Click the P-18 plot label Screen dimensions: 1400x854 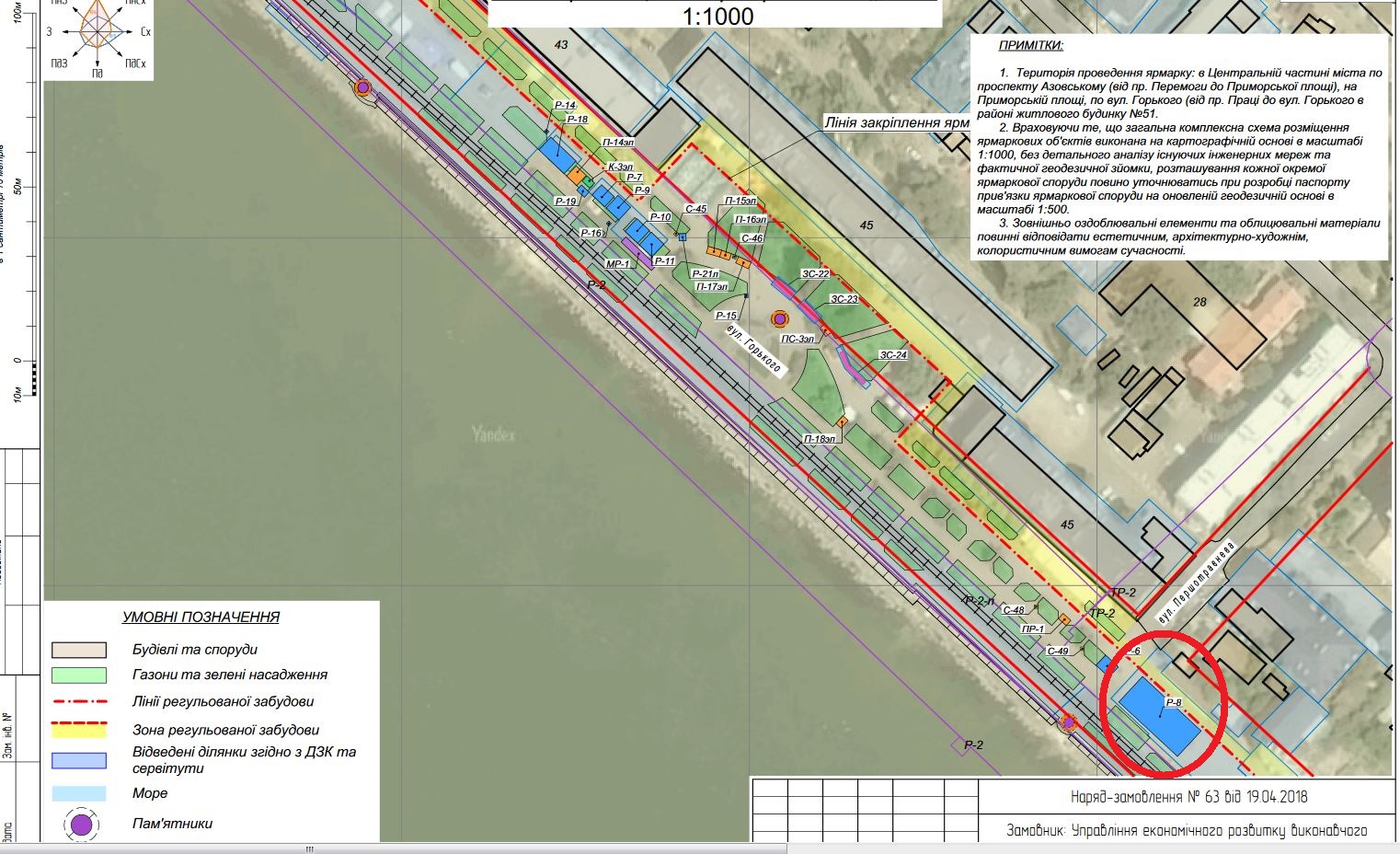[577, 120]
